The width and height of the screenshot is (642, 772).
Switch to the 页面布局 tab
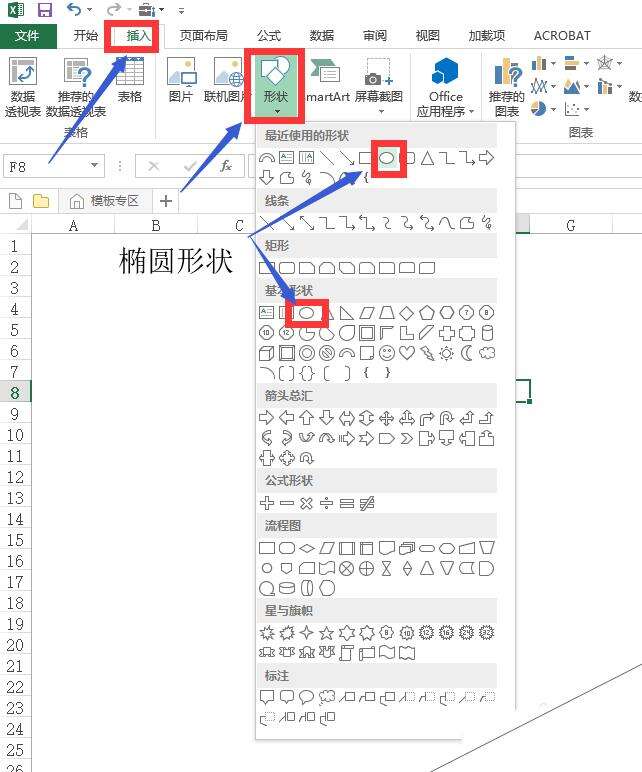203,35
